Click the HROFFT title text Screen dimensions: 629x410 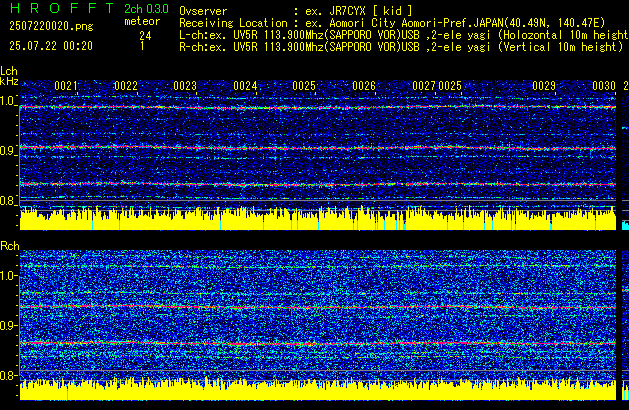(62, 8)
